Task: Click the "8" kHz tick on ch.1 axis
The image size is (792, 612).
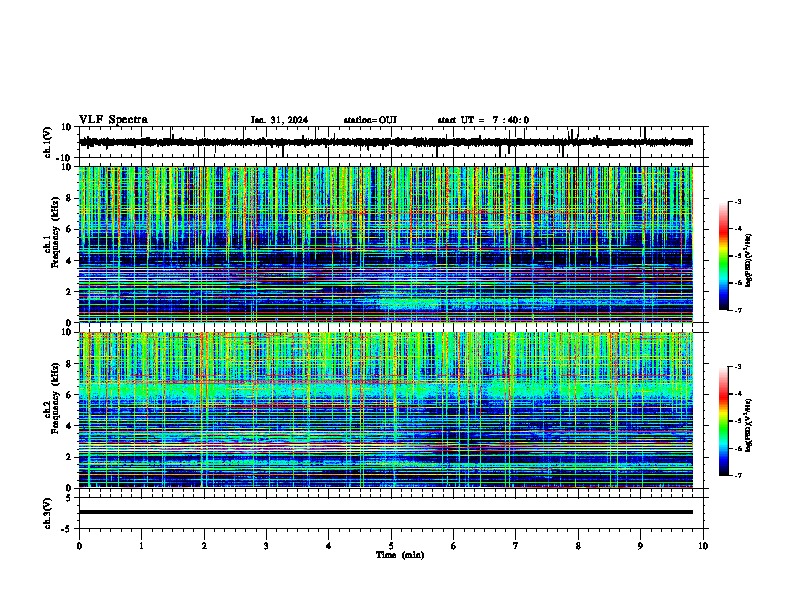Action: pyautogui.click(x=69, y=198)
